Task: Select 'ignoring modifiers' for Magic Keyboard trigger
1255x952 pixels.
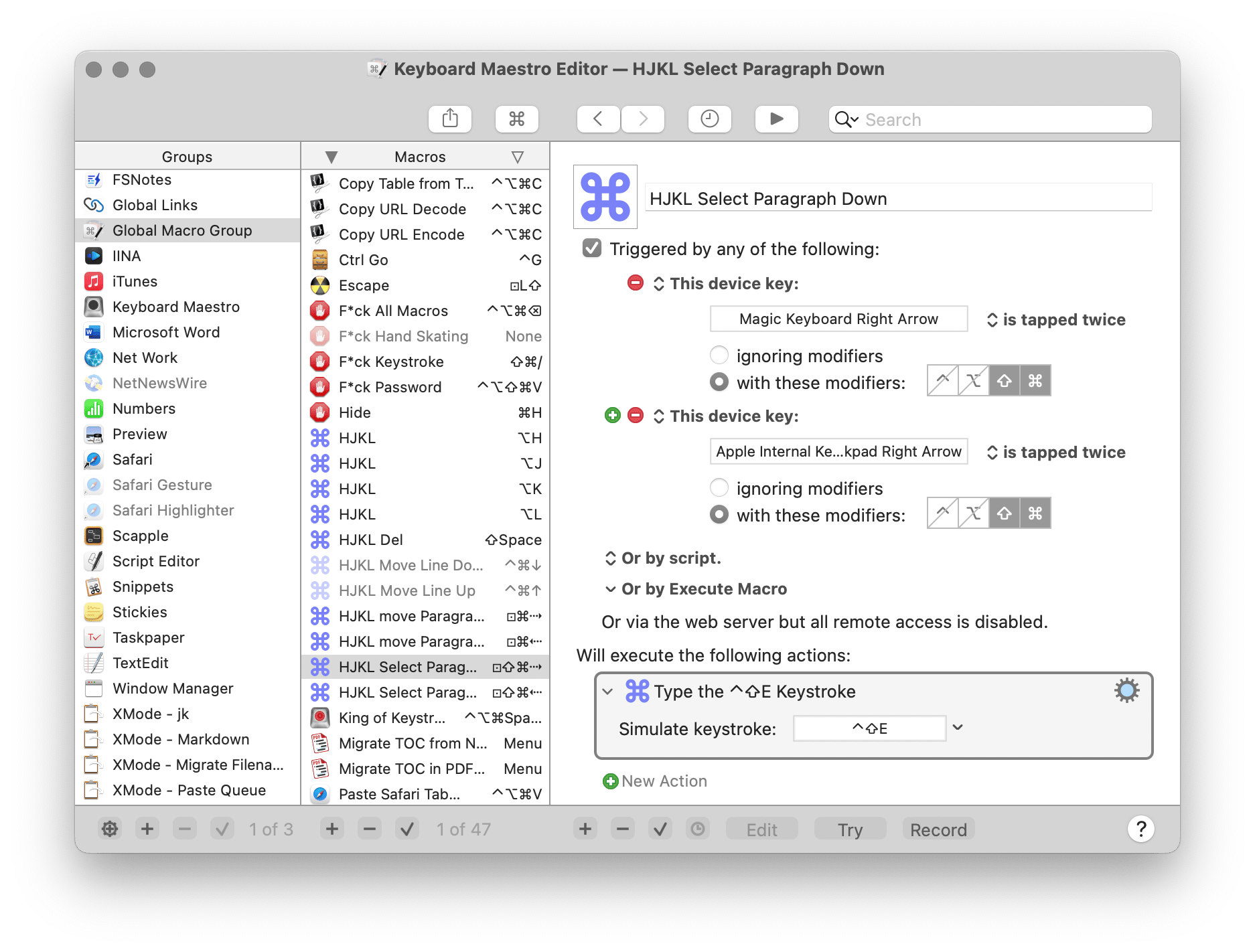Action: pyautogui.click(x=719, y=355)
